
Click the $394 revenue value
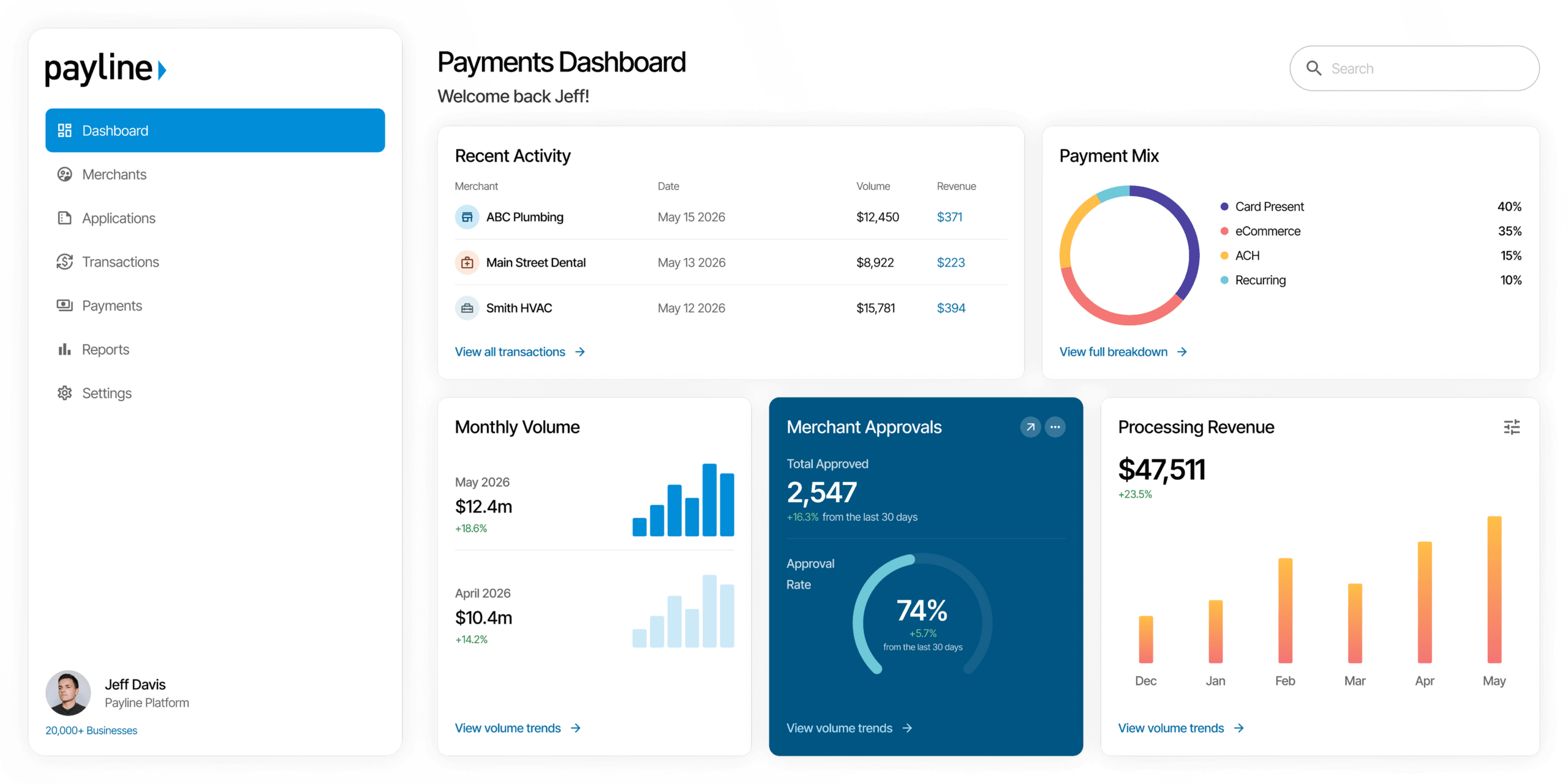point(951,308)
